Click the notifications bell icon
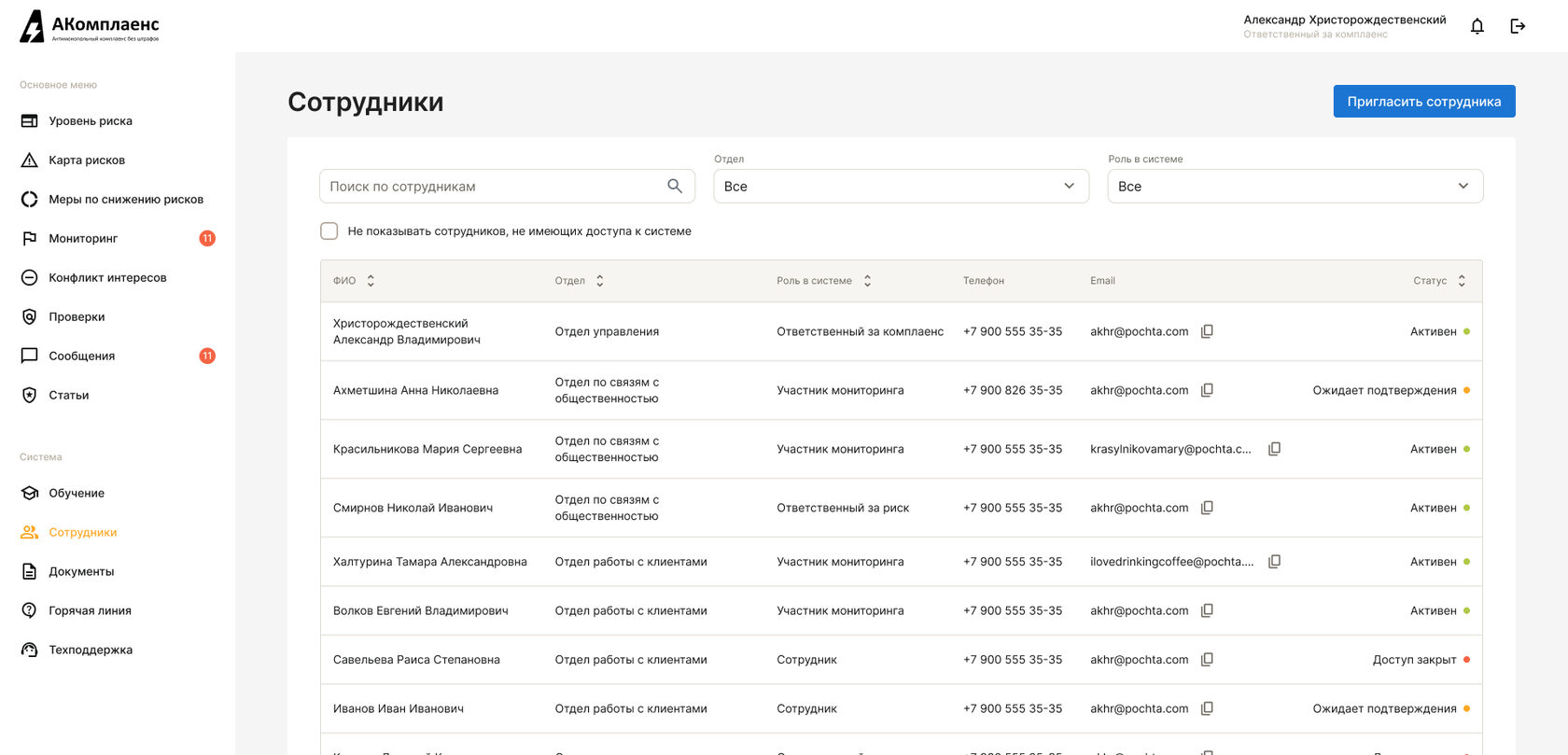Viewport: 1568px width, 755px height. [x=1477, y=26]
